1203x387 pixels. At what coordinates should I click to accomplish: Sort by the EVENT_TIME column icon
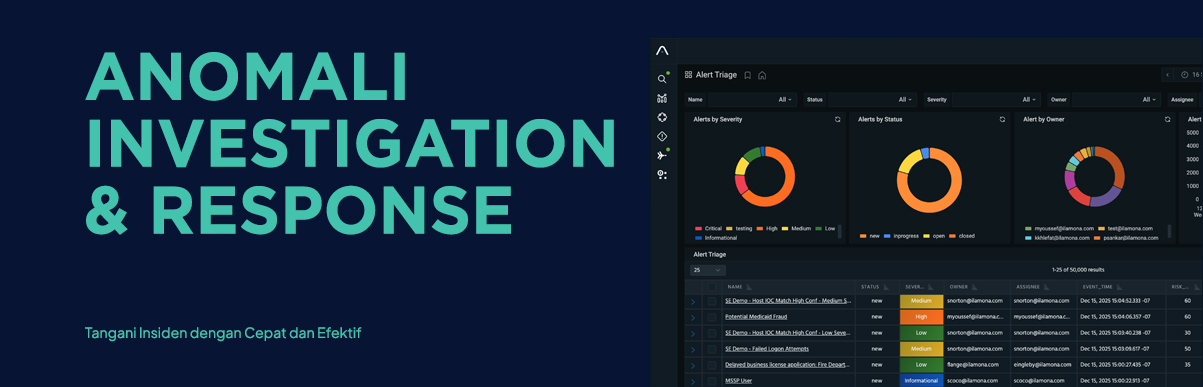(x=1119, y=287)
